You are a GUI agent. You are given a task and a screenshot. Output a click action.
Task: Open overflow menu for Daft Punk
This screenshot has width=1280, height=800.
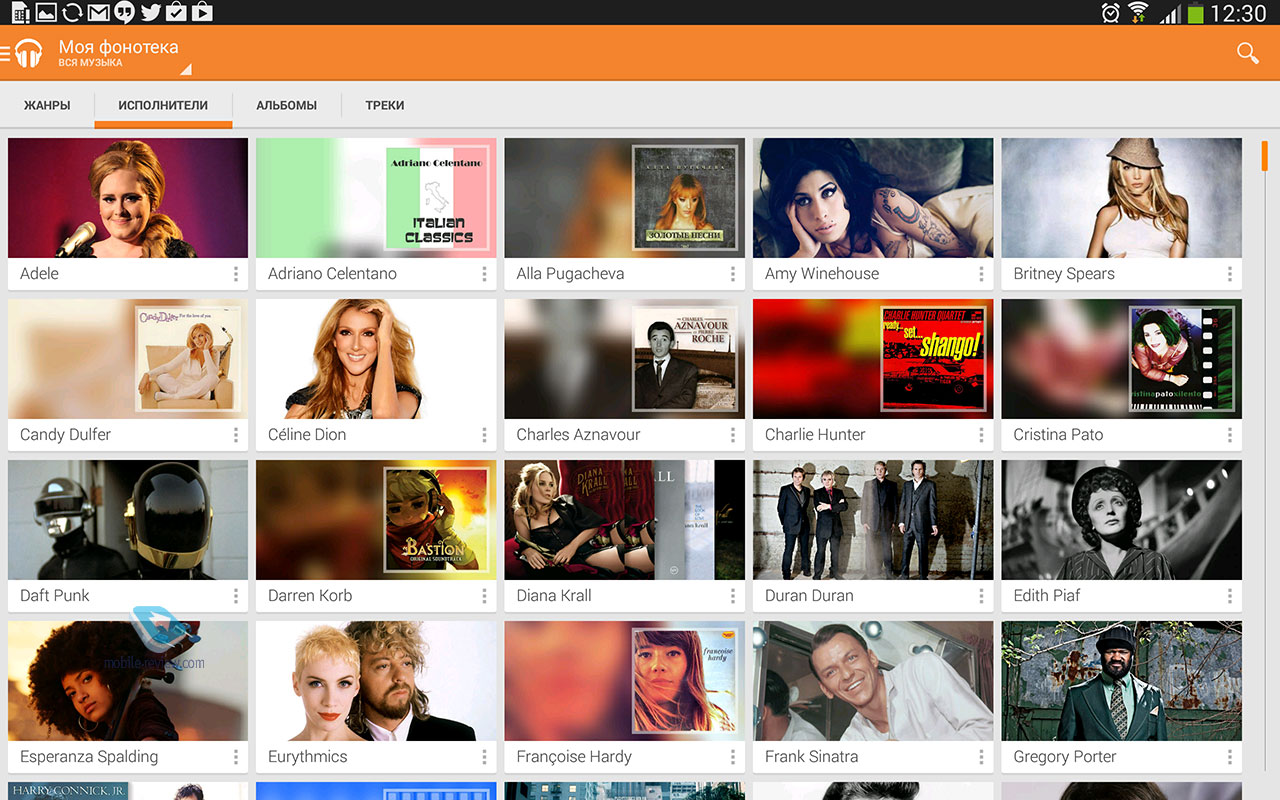(236, 596)
